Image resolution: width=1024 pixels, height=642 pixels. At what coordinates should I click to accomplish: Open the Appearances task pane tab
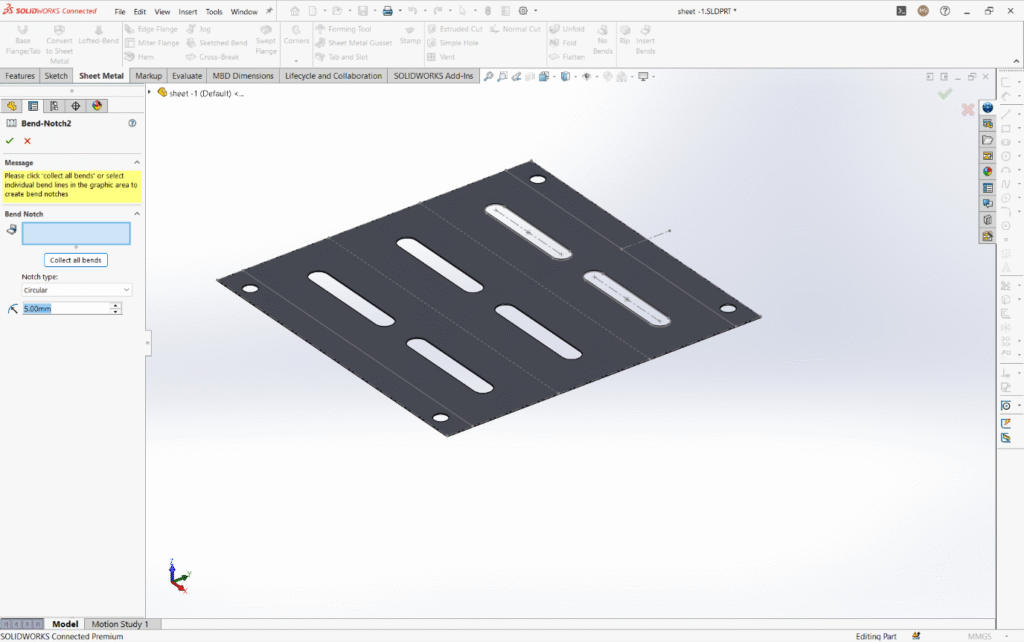tap(987, 171)
